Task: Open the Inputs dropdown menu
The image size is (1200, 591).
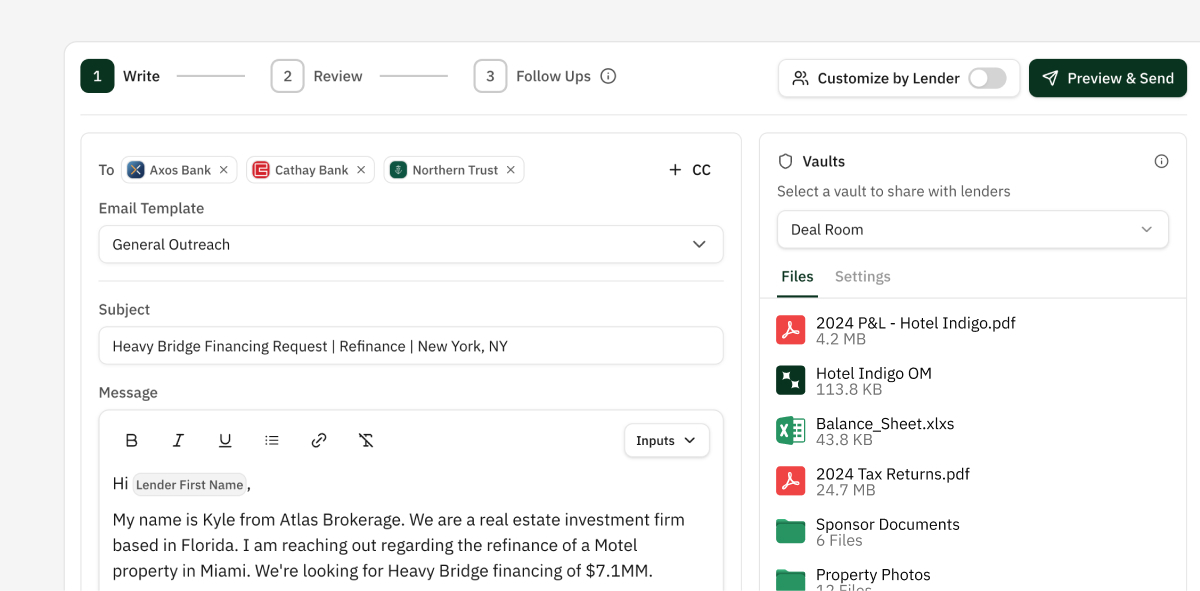Action: 666,441
